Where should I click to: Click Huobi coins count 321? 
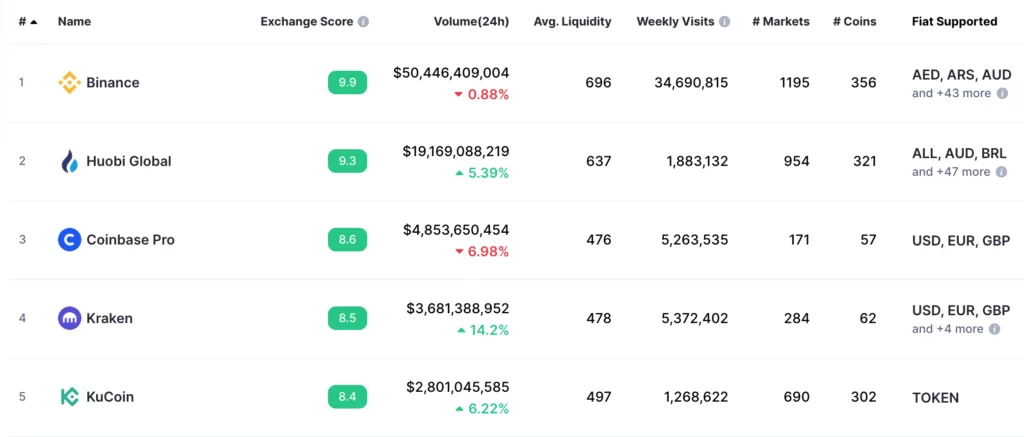(x=864, y=161)
